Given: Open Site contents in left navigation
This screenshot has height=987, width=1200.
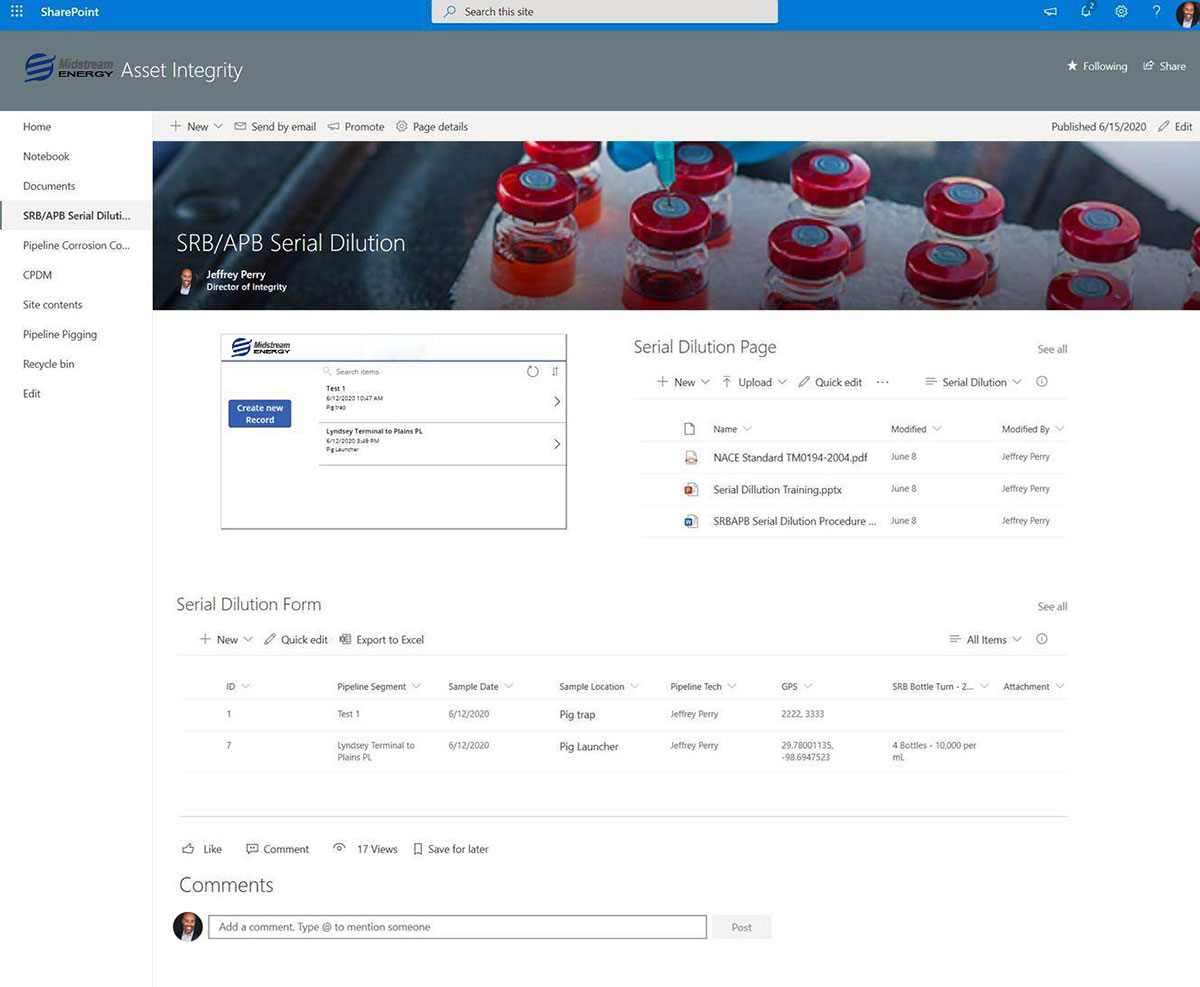Looking at the screenshot, I should (x=53, y=304).
